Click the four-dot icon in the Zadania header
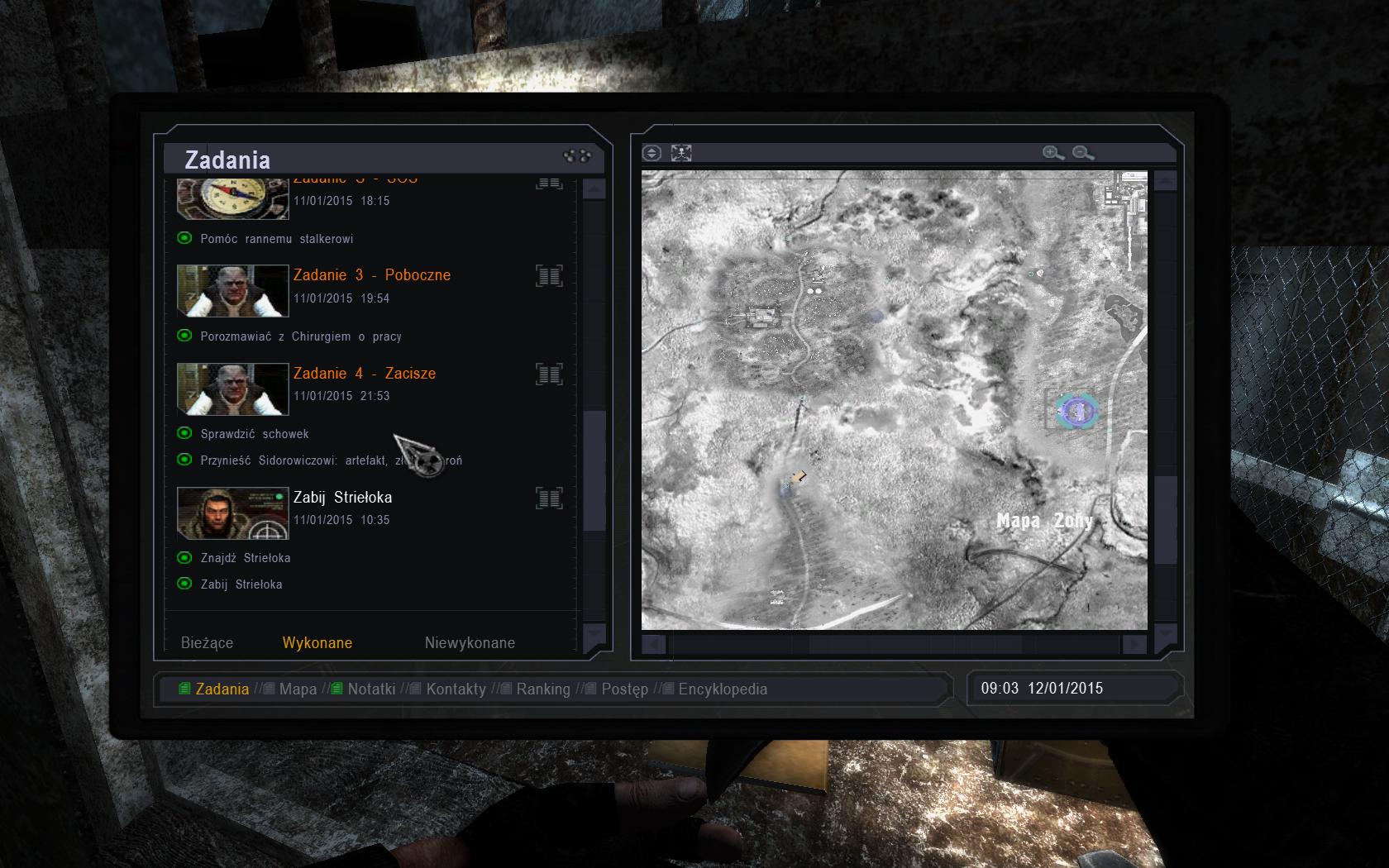Viewport: 1389px width, 868px height. click(x=577, y=155)
